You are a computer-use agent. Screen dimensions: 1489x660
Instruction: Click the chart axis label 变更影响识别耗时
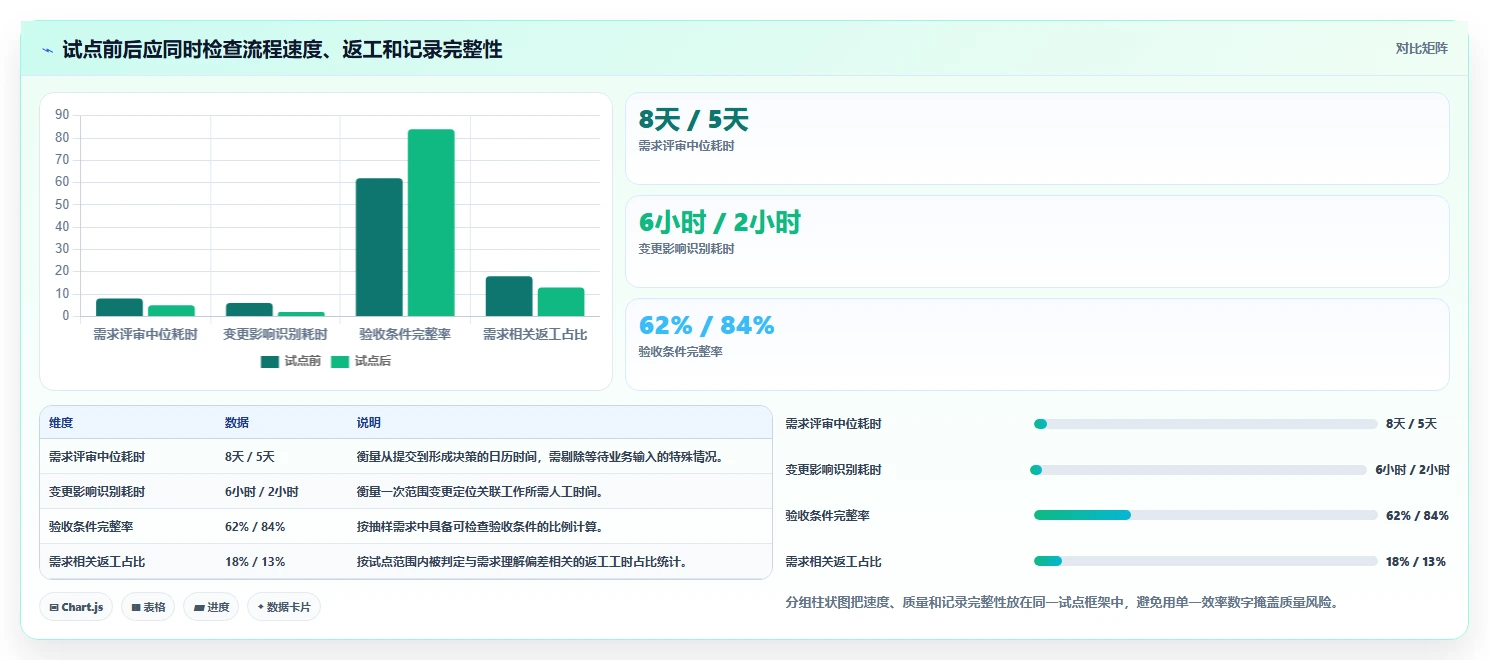(275, 335)
